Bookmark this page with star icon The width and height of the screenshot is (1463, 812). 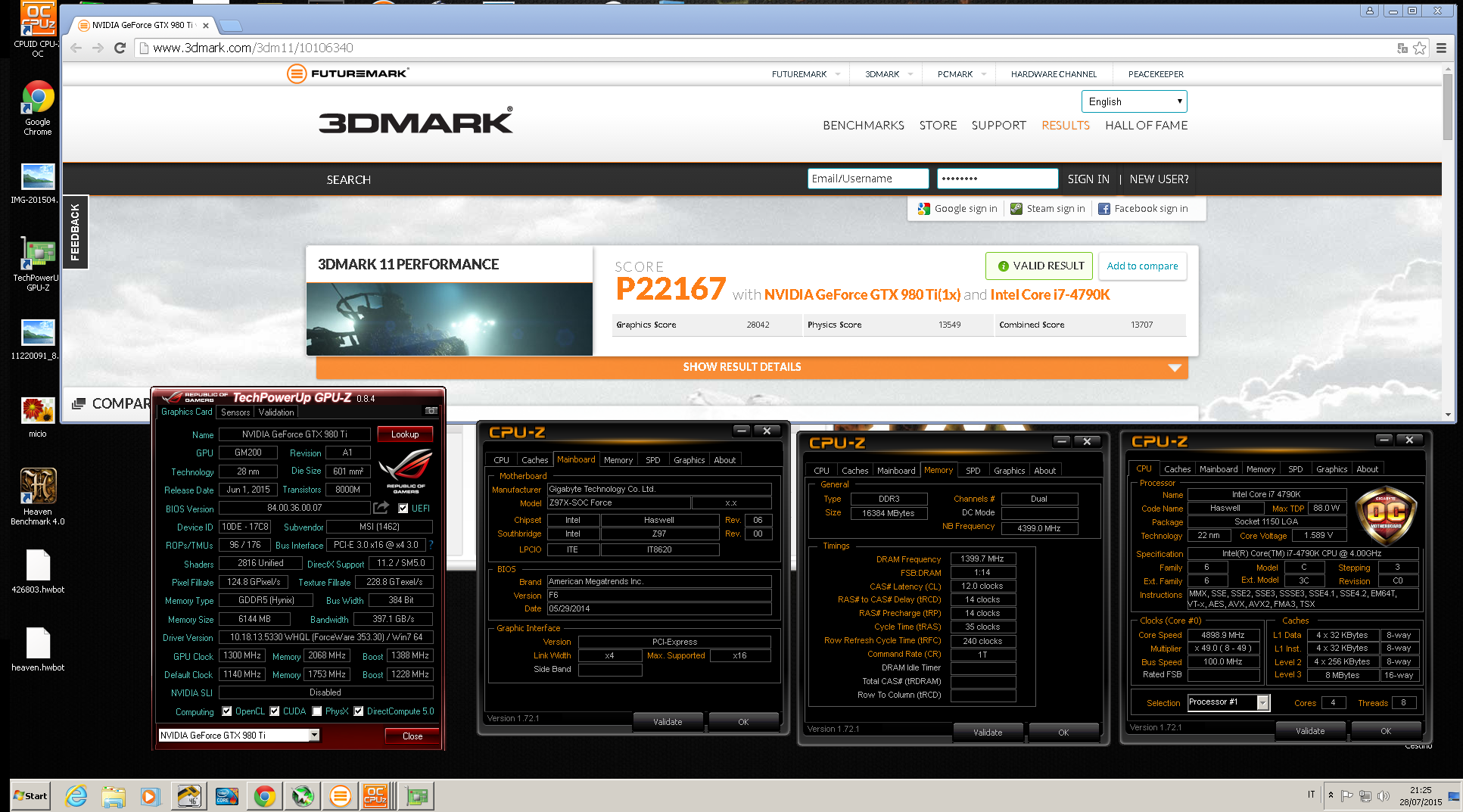pos(1420,48)
